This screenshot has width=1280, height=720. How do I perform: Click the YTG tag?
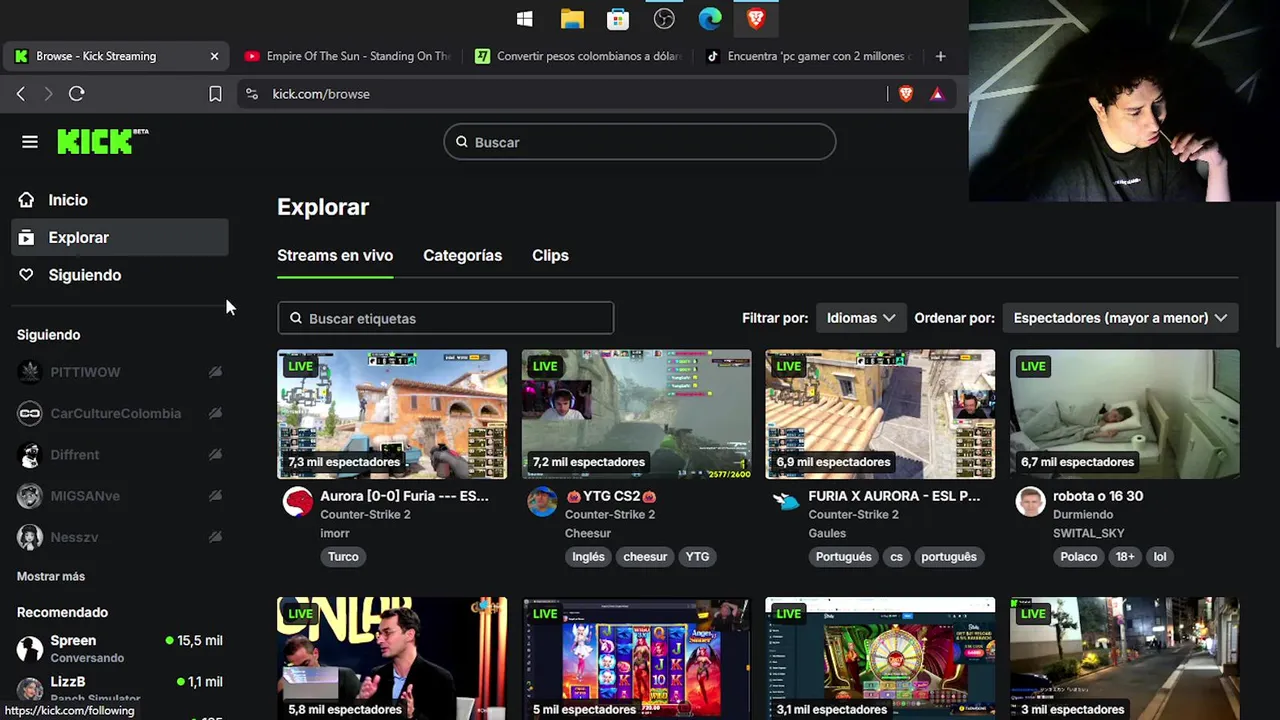[697, 557]
